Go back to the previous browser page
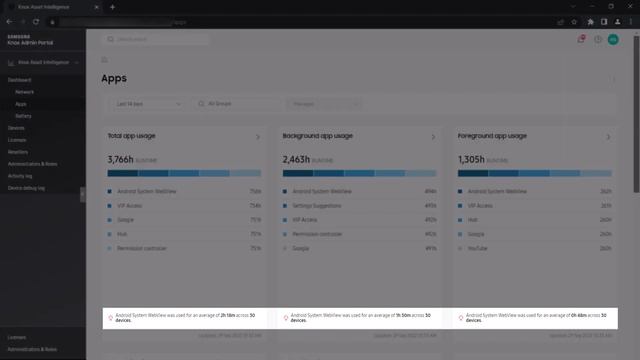This screenshot has height=360, width=640. (x=9, y=22)
